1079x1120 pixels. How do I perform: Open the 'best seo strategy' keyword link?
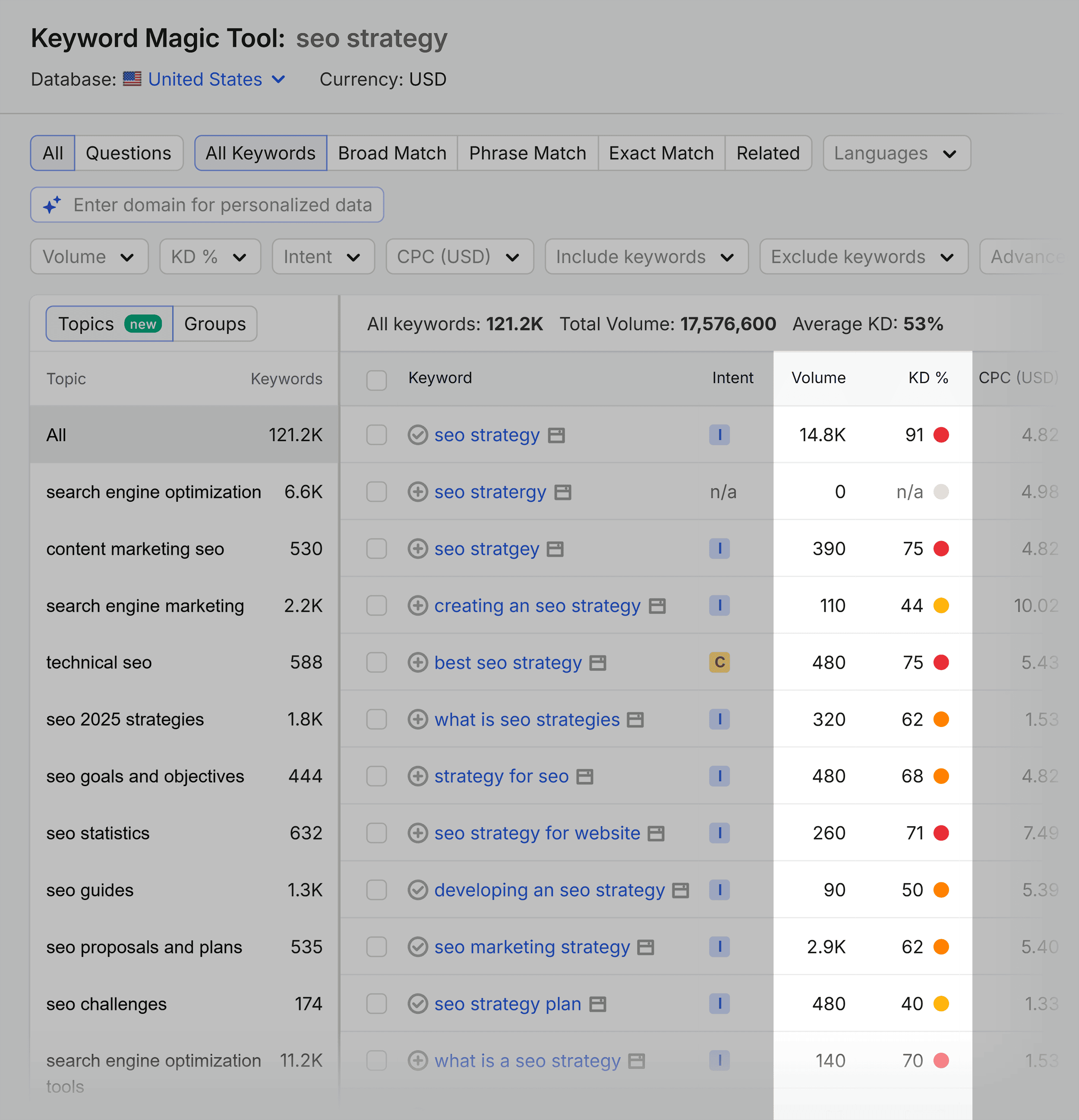coord(508,662)
